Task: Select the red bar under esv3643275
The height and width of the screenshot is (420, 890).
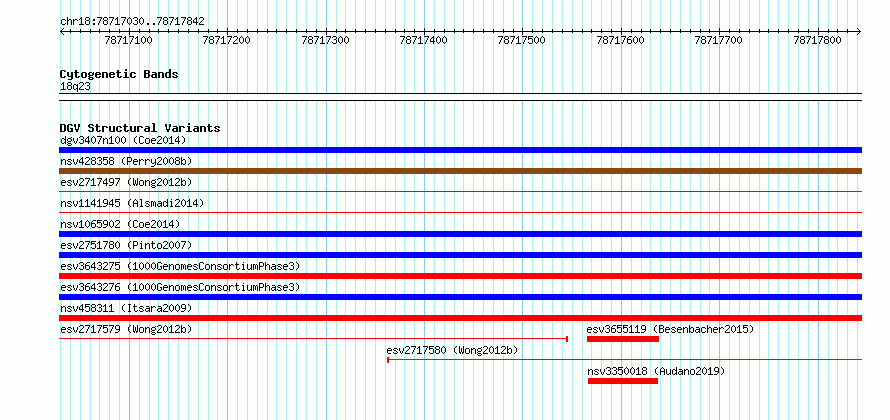Action: [460, 276]
